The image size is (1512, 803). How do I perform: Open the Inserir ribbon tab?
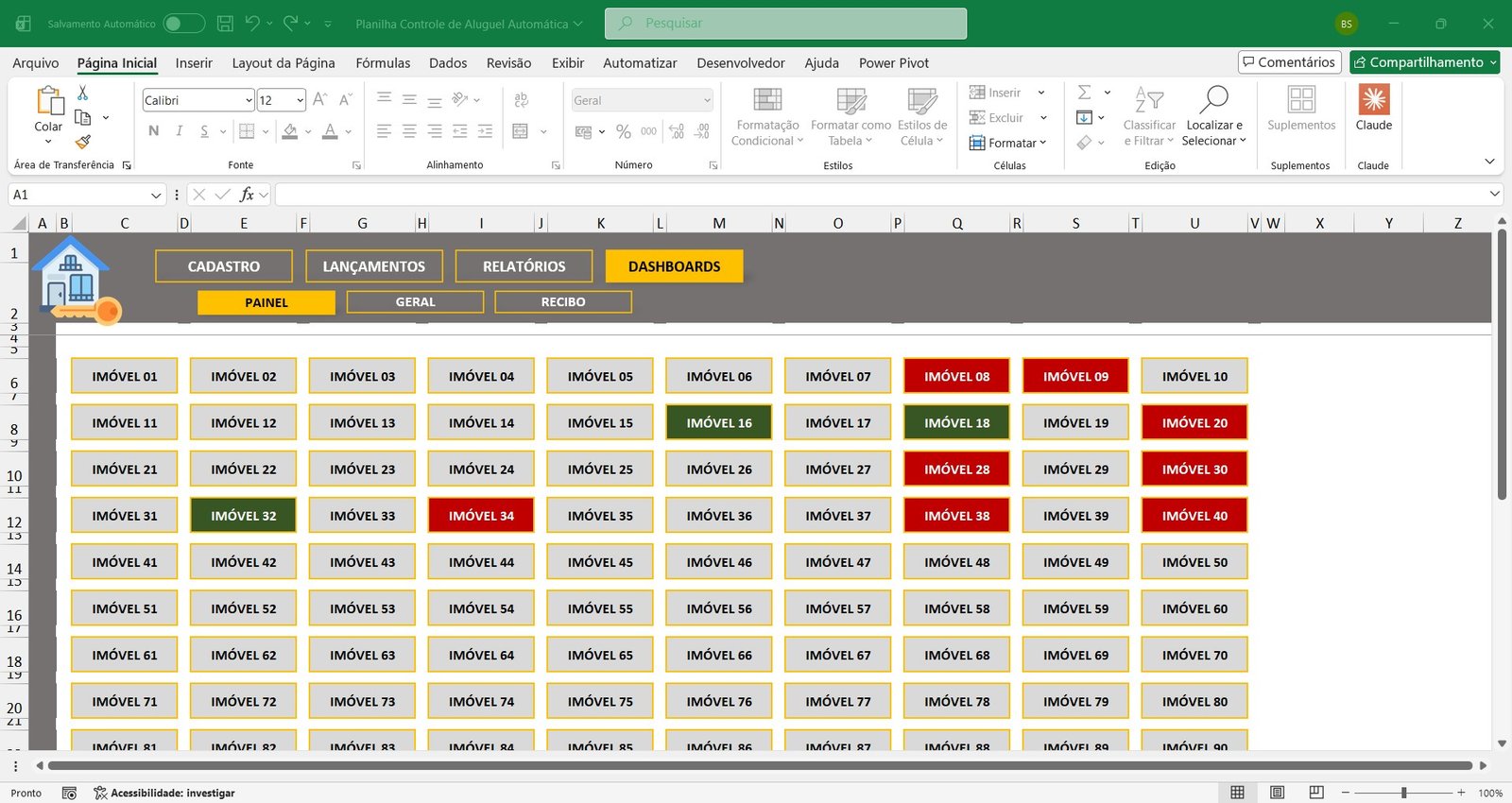click(194, 63)
